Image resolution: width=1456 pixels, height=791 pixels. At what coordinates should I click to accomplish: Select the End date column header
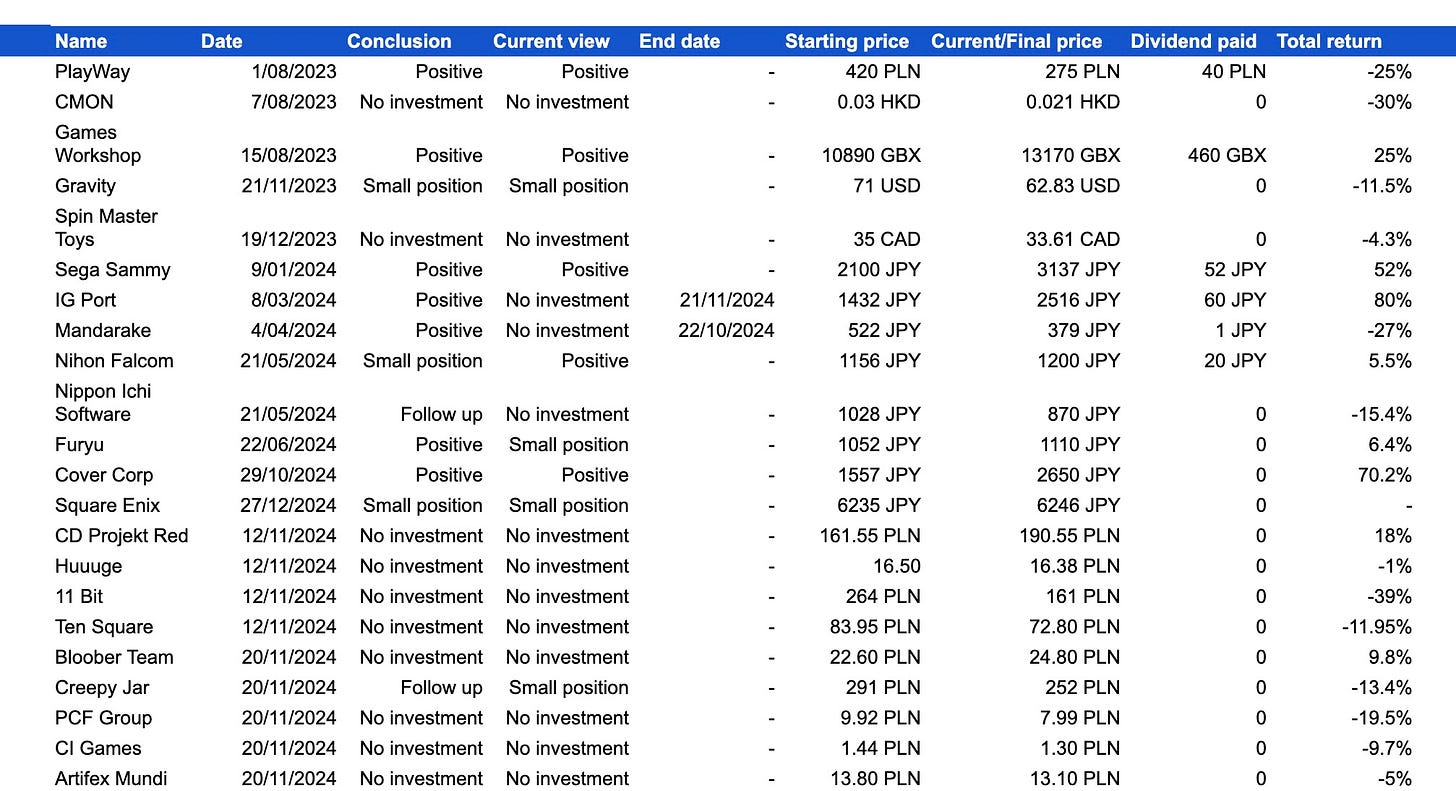(680, 41)
